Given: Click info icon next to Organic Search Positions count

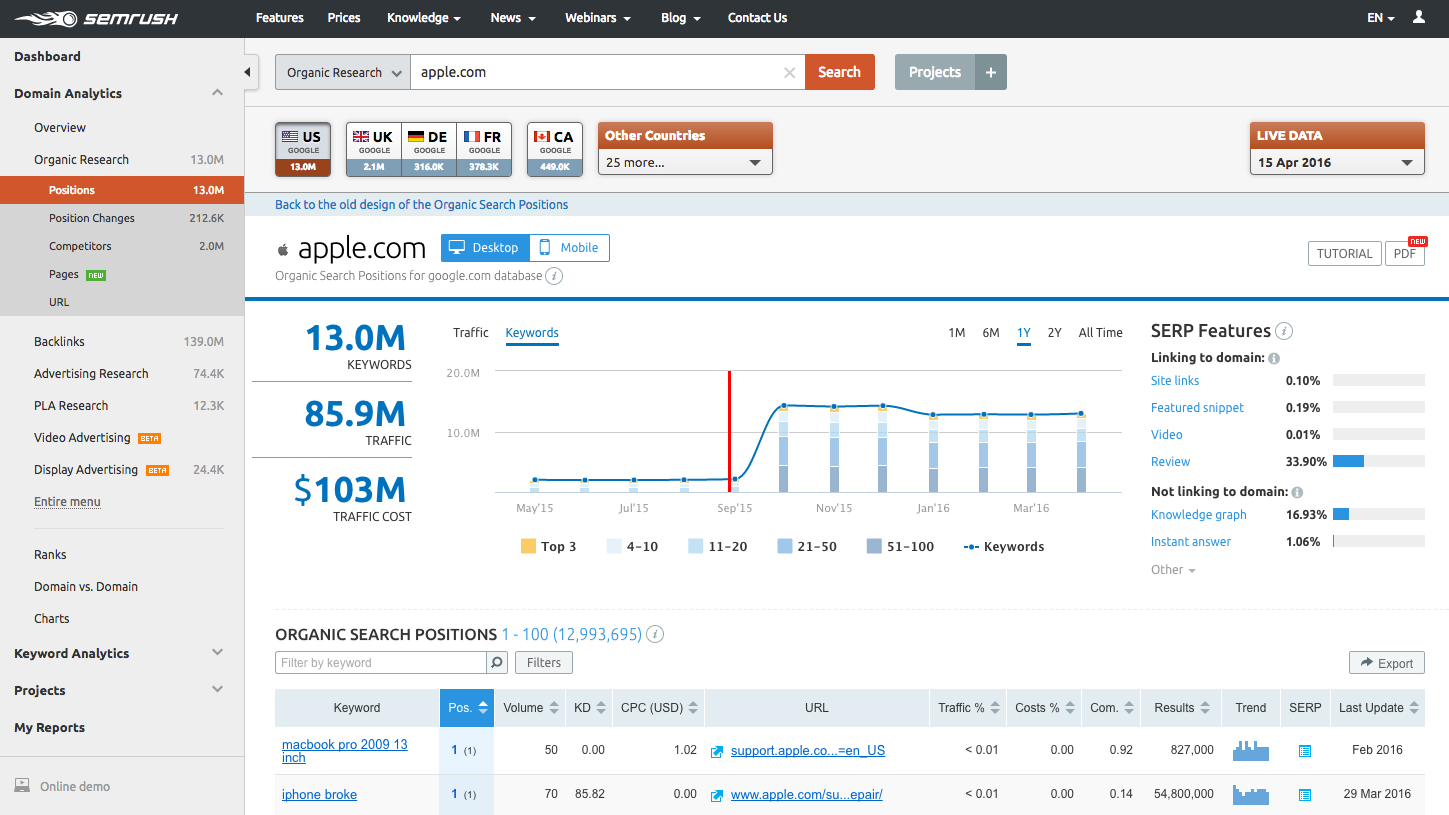Looking at the screenshot, I should [655, 634].
